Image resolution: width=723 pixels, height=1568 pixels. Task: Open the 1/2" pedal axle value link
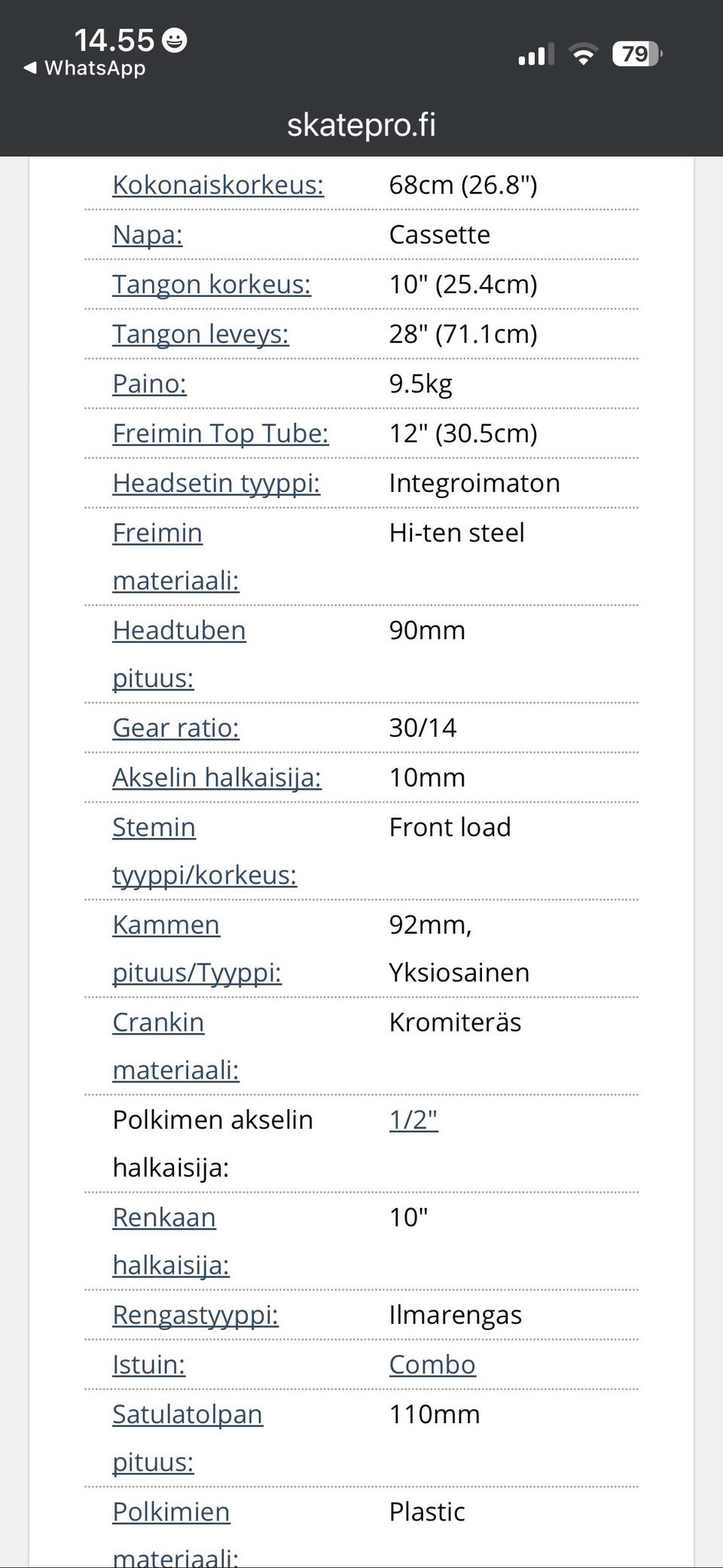[x=413, y=1120]
